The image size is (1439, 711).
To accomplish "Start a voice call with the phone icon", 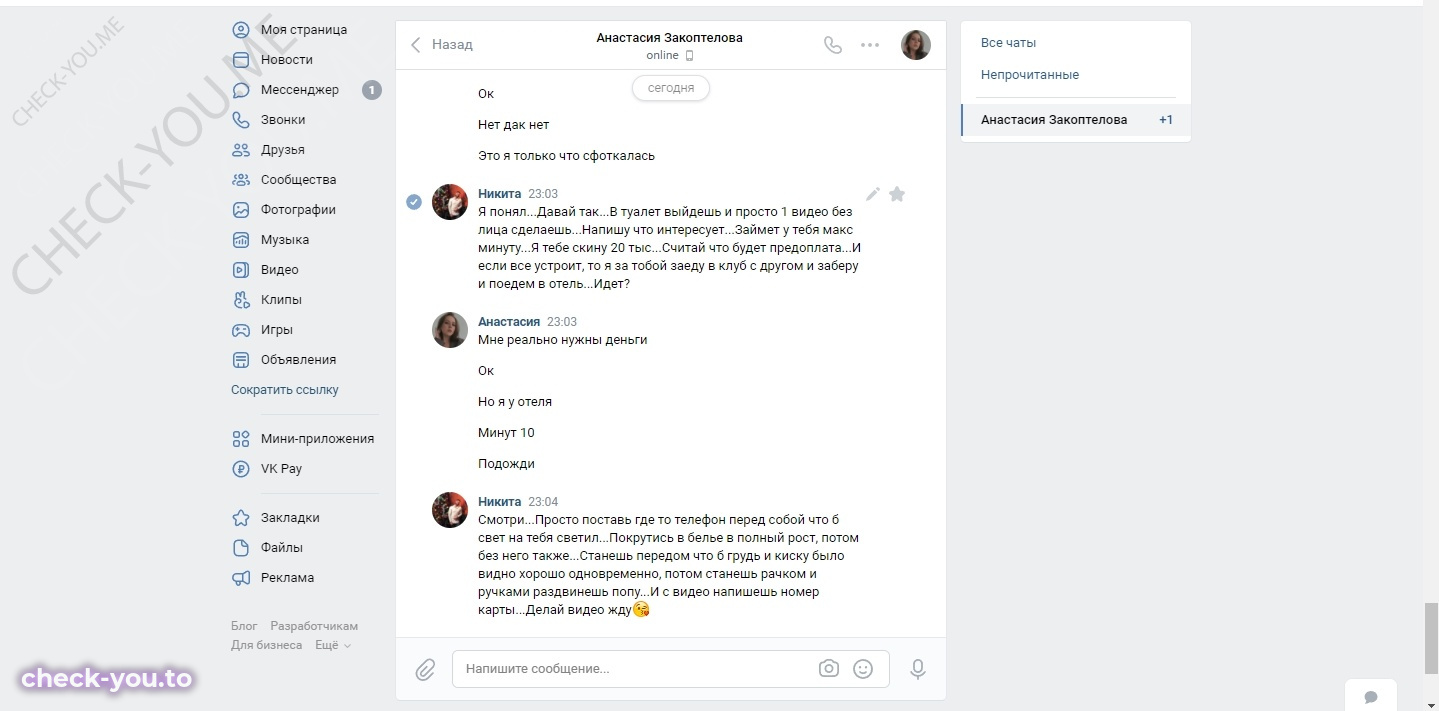I will 832,45.
